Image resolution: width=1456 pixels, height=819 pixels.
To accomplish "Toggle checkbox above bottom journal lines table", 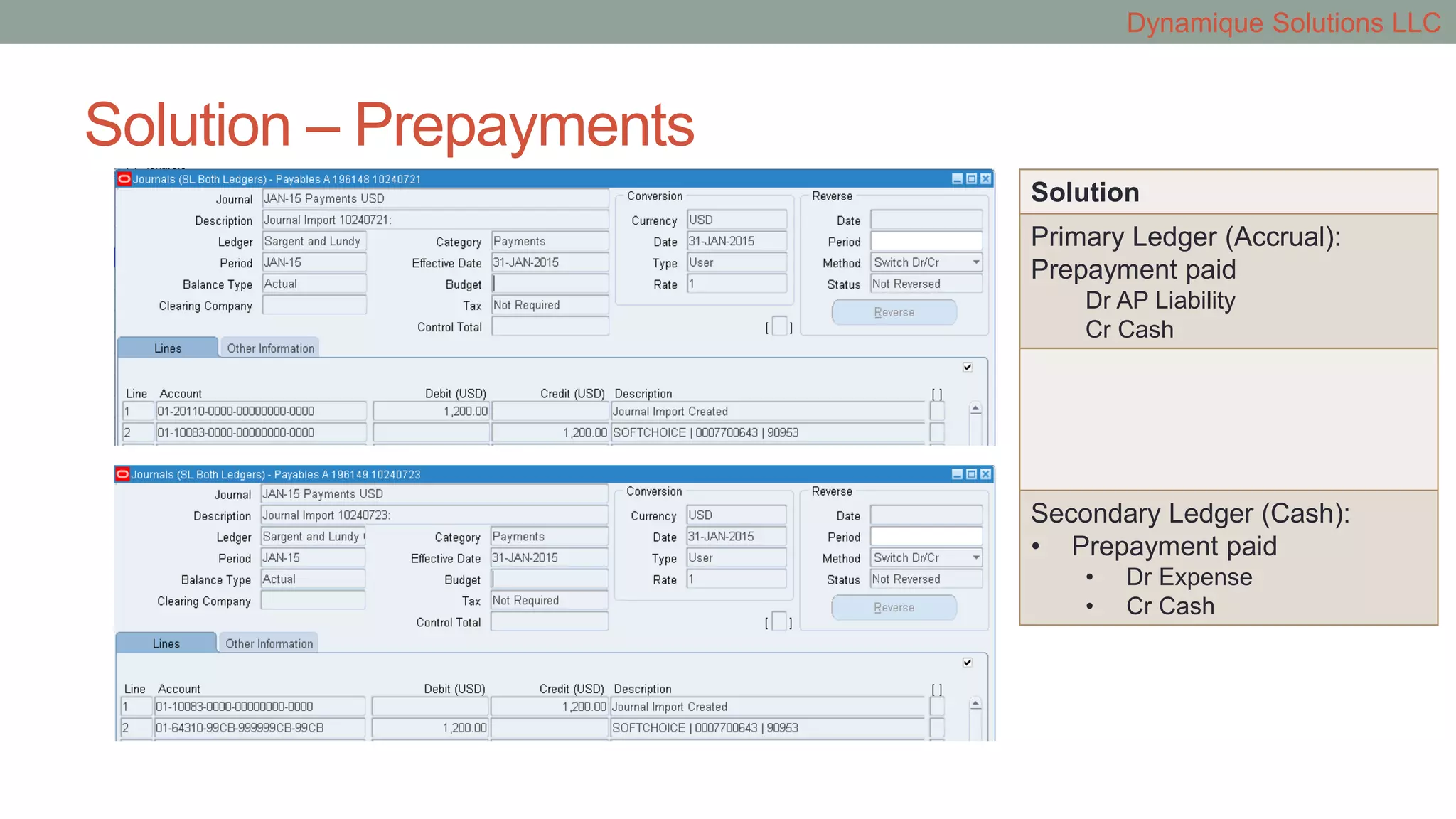I will point(968,663).
